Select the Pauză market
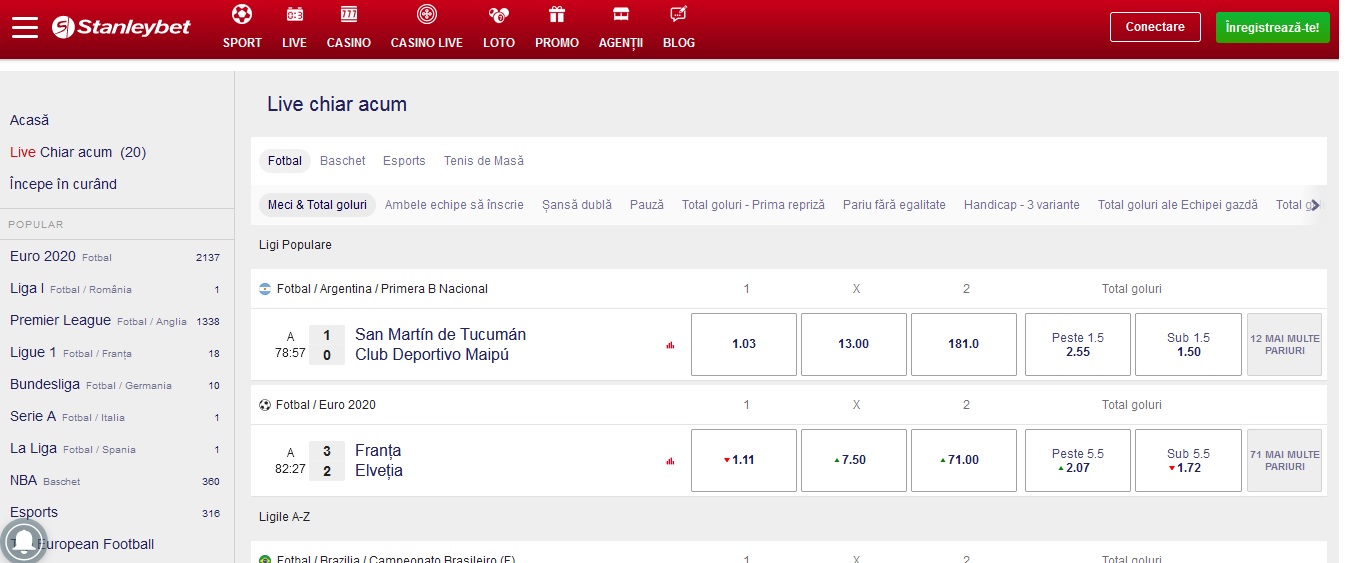Image resolution: width=1353 pixels, height=563 pixels. 647,205
